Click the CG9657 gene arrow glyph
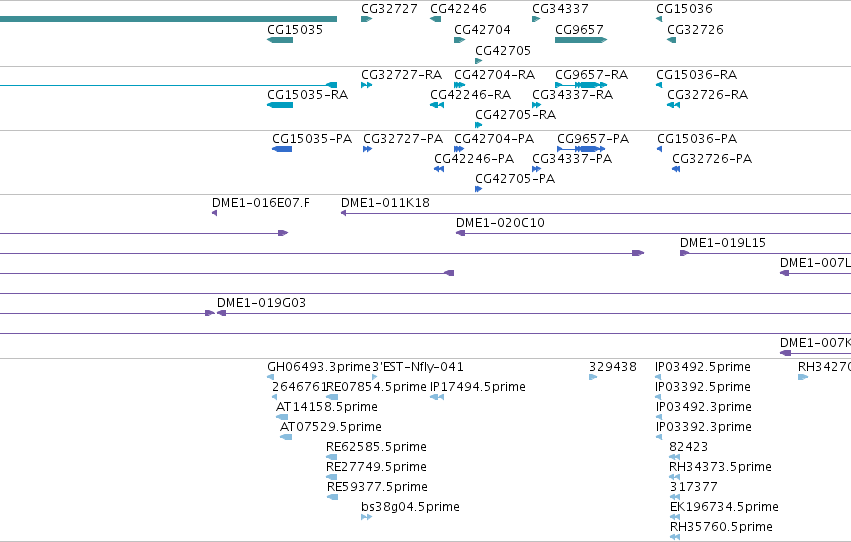This screenshot has height=542, width=851. pos(581,40)
